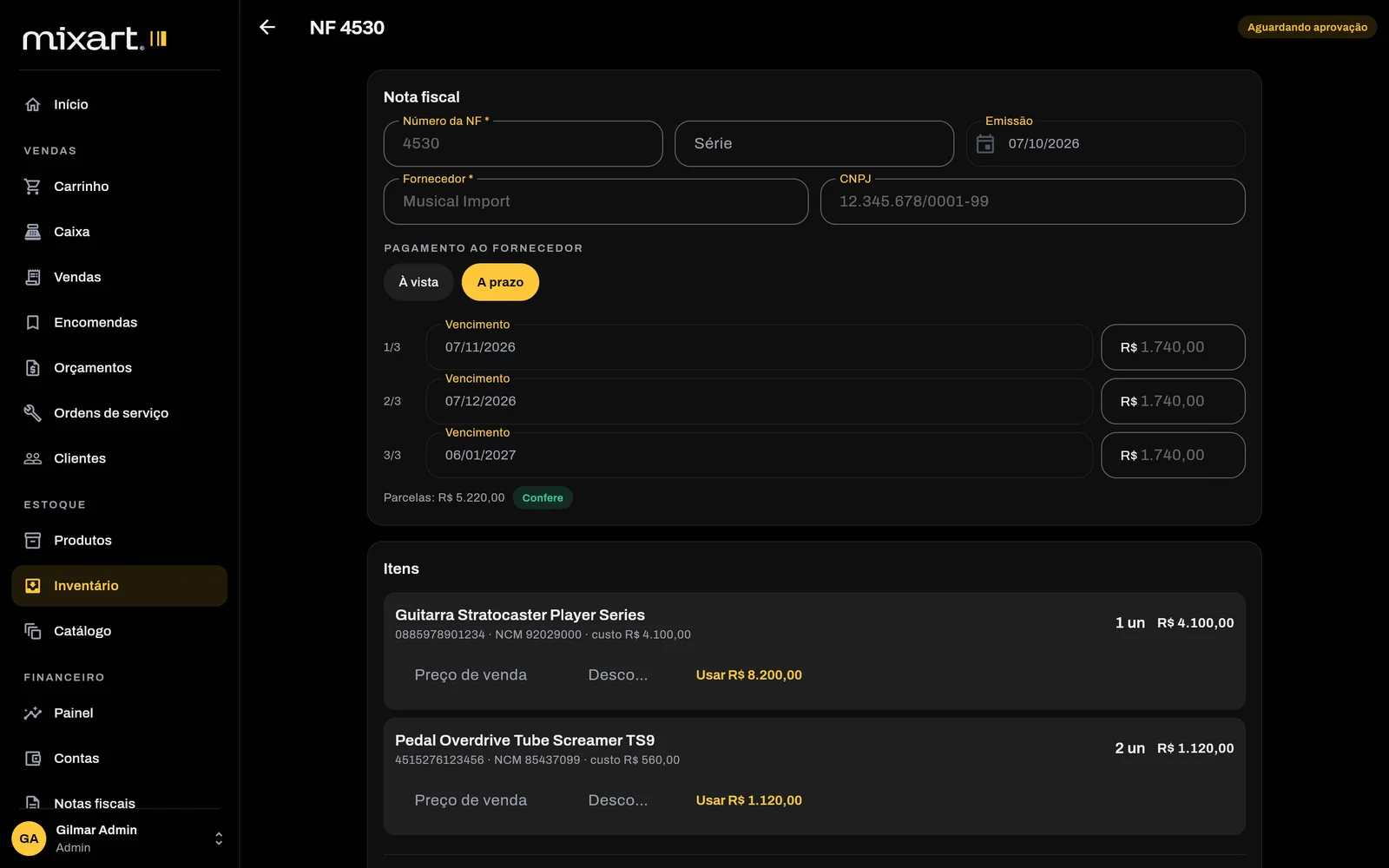The height and width of the screenshot is (868, 1389).
Task: Click the CNPJ field
Action: [1033, 201]
